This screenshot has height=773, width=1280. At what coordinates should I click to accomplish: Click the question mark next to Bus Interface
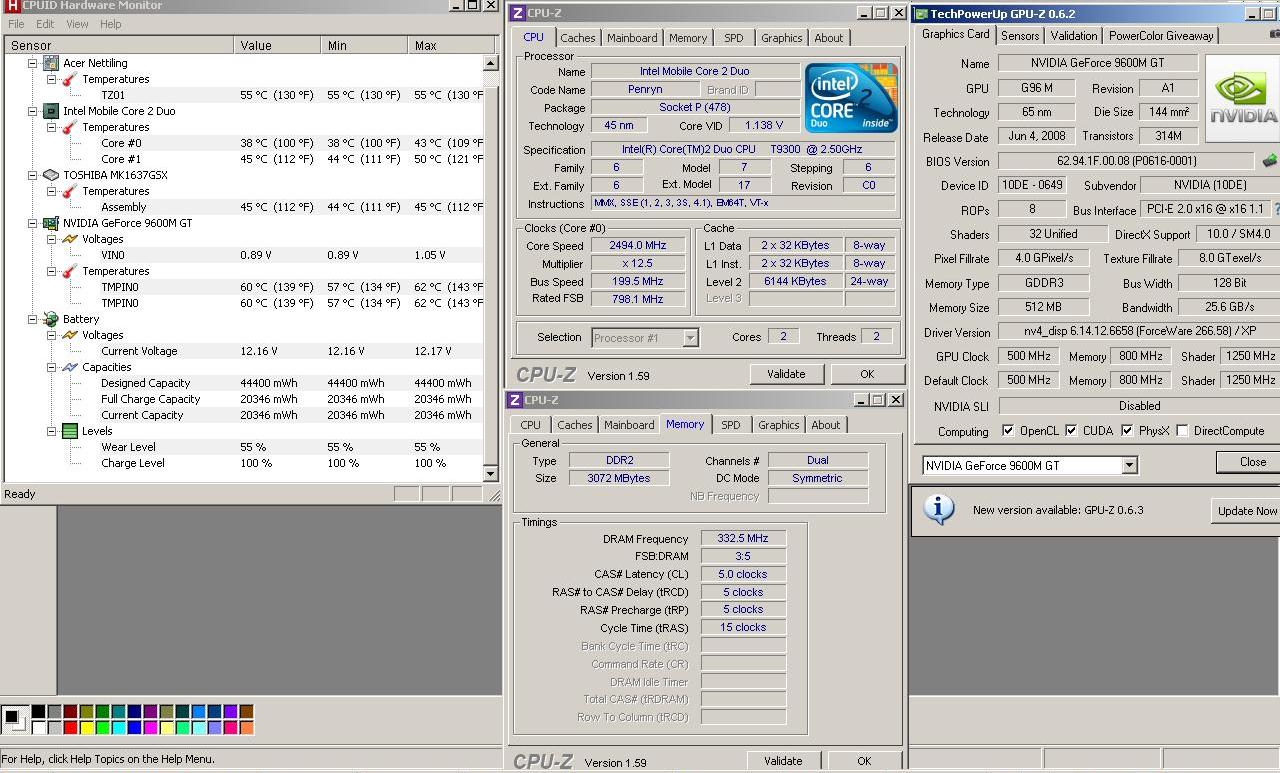pos(1276,209)
